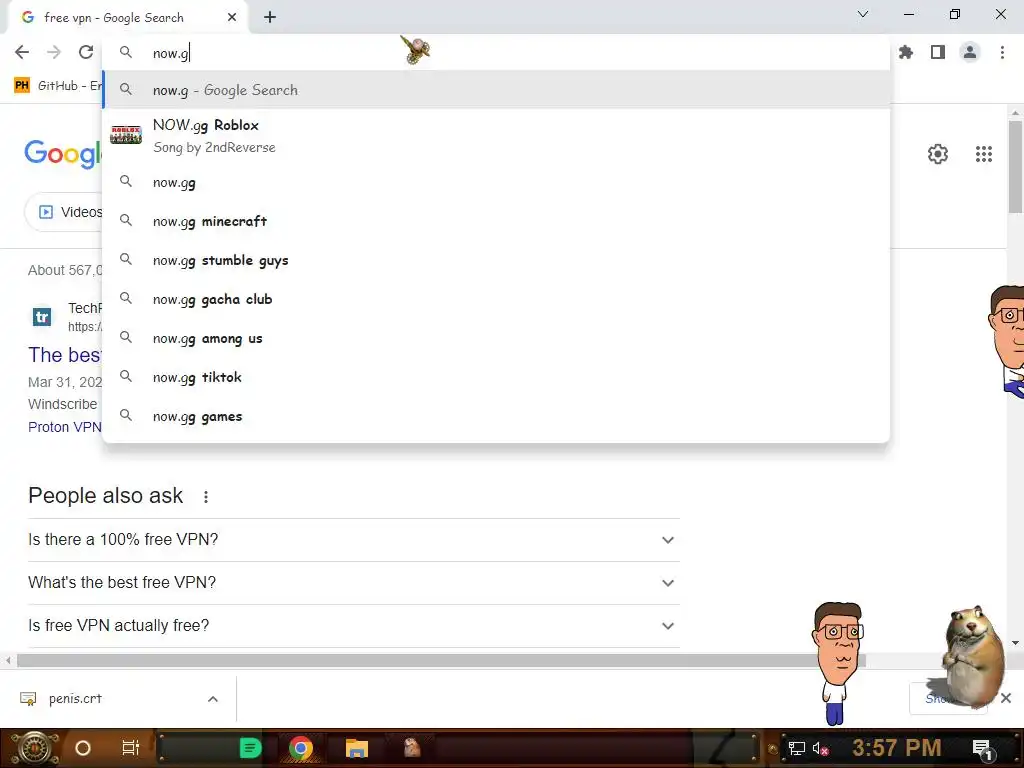The height and width of the screenshot is (768, 1024).
Task: Open the notification center icon
Action: [x=983, y=748]
